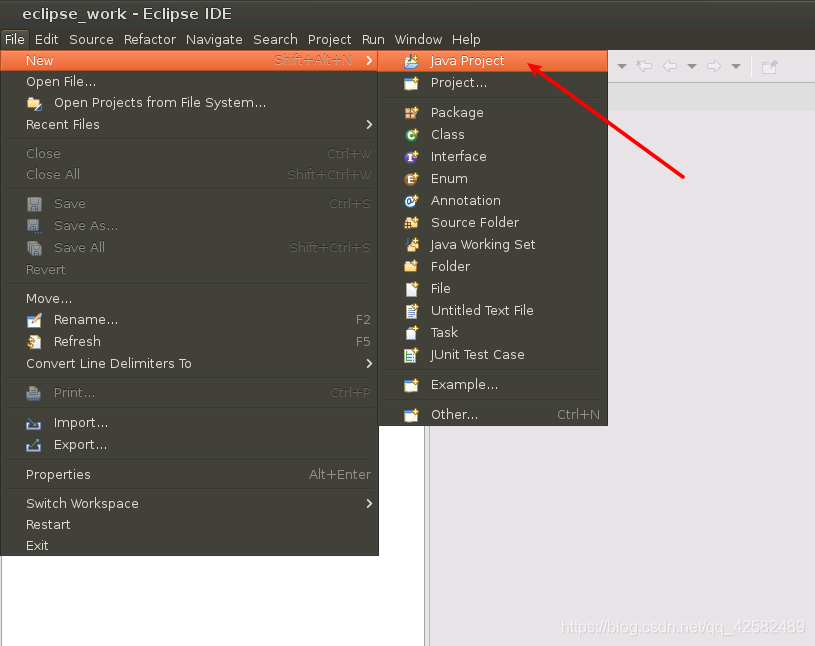Open the Refactor menu
This screenshot has height=646, width=815.
150,39
